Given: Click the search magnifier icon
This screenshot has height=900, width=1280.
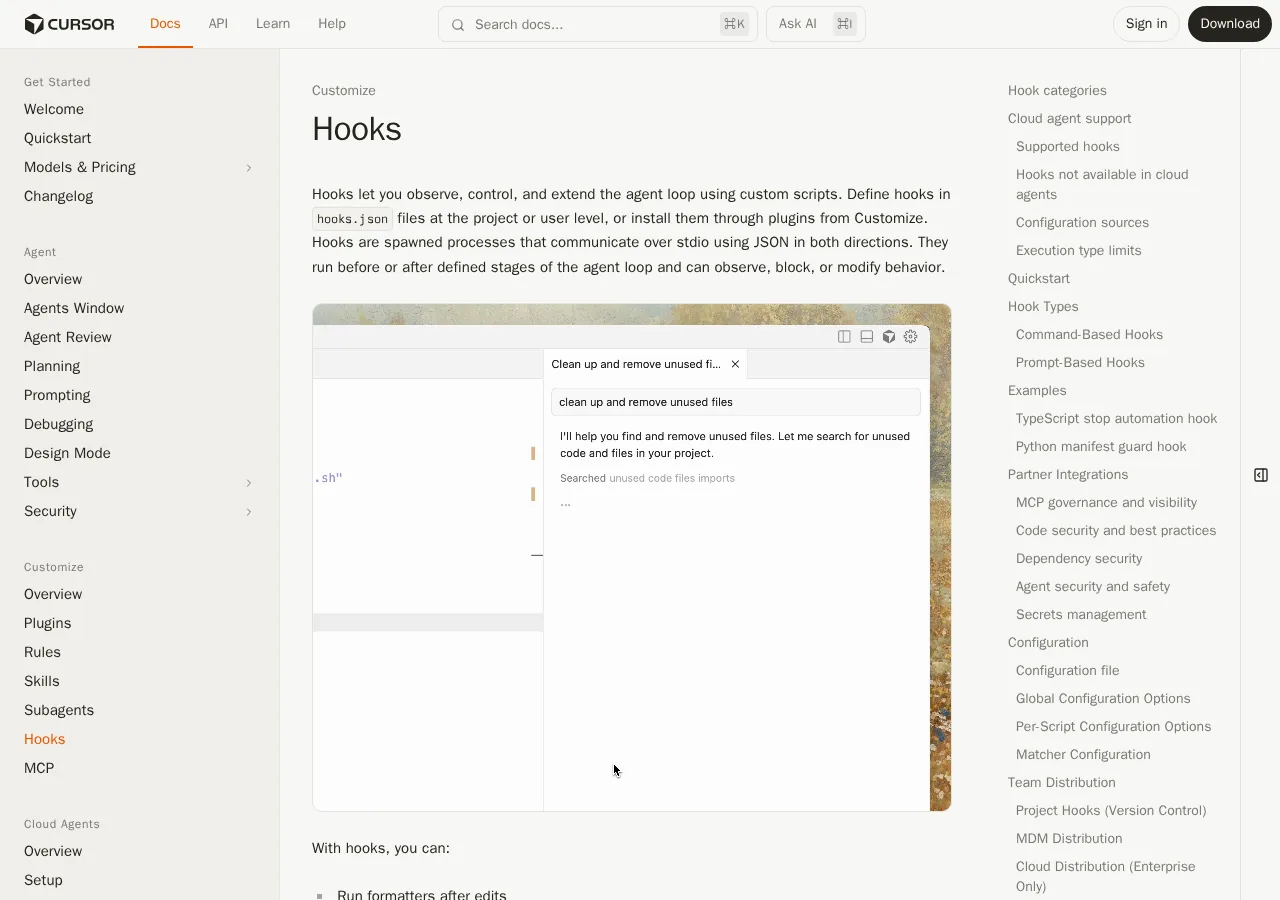Looking at the screenshot, I should 458,25.
